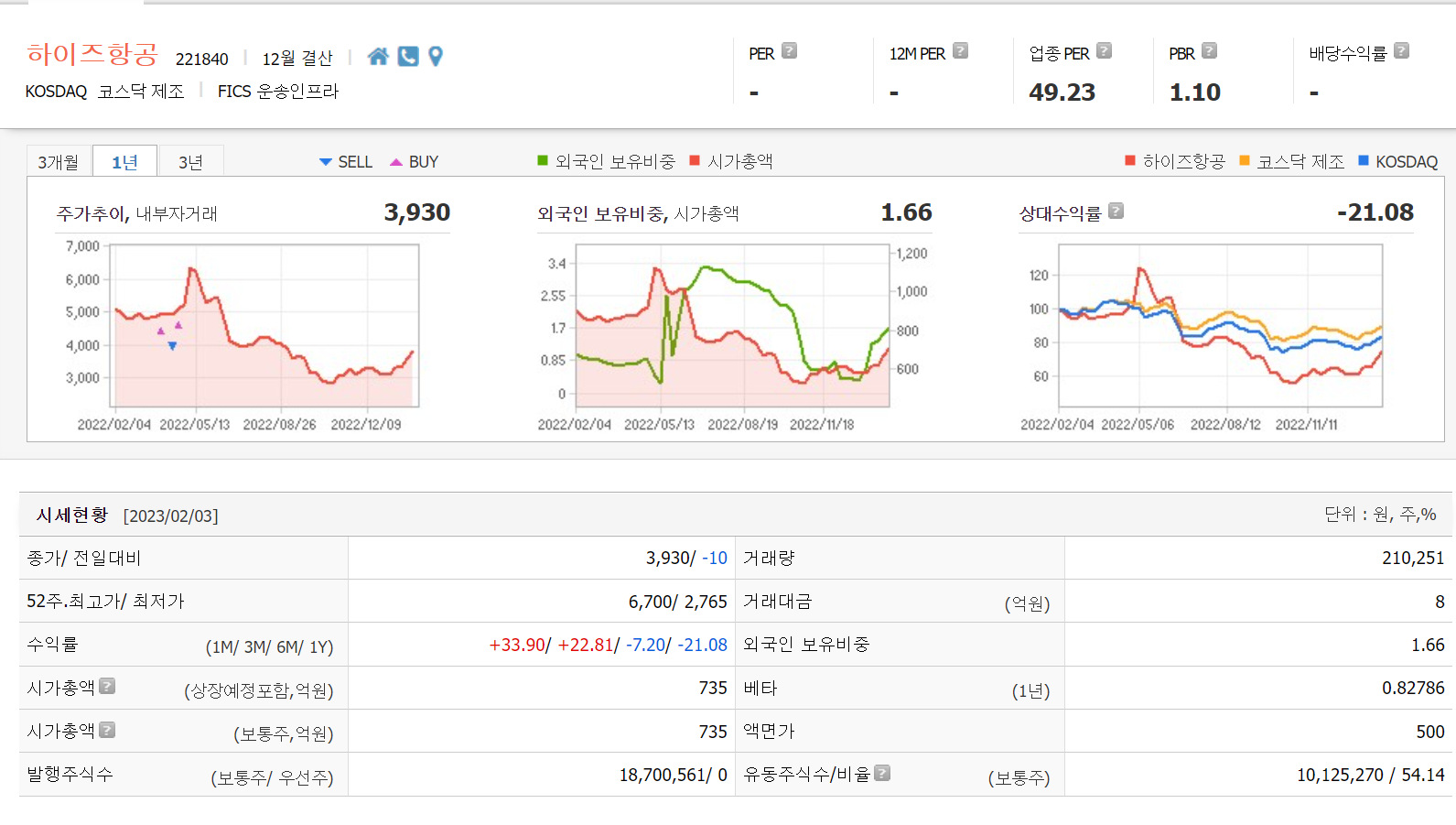Click 52주 최고가/최저가 value 6,700/ 2,765
1456x825 pixels.
click(678, 602)
